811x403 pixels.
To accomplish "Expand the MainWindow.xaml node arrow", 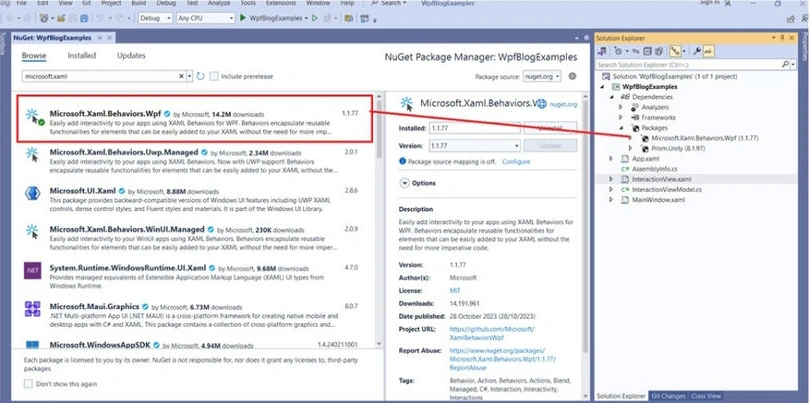I will point(611,200).
